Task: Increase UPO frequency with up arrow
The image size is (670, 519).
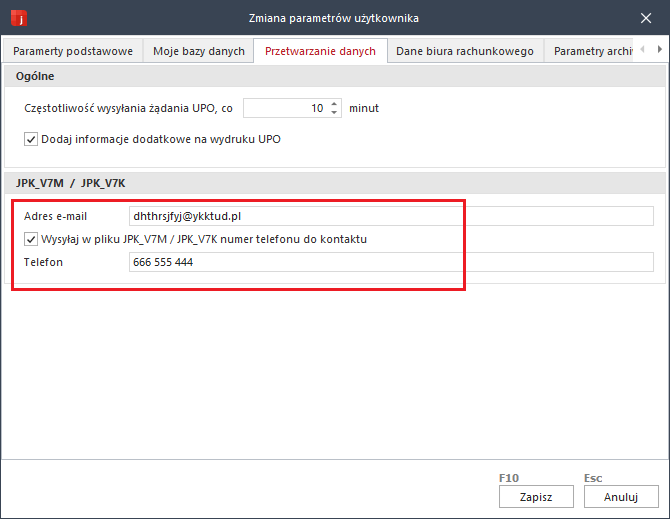Action: click(x=334, y=103)
